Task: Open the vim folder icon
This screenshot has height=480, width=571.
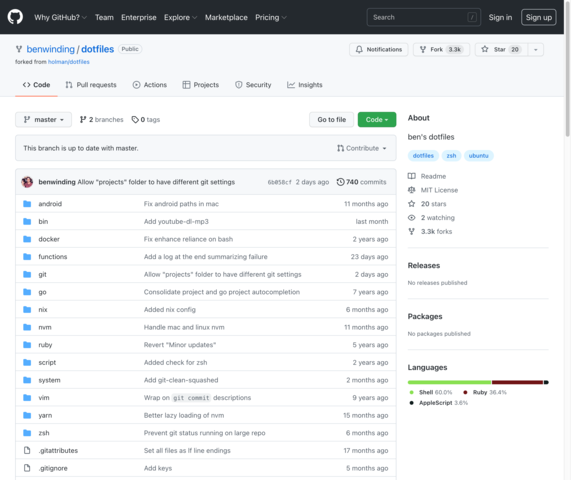Action: tap(27, 398)
